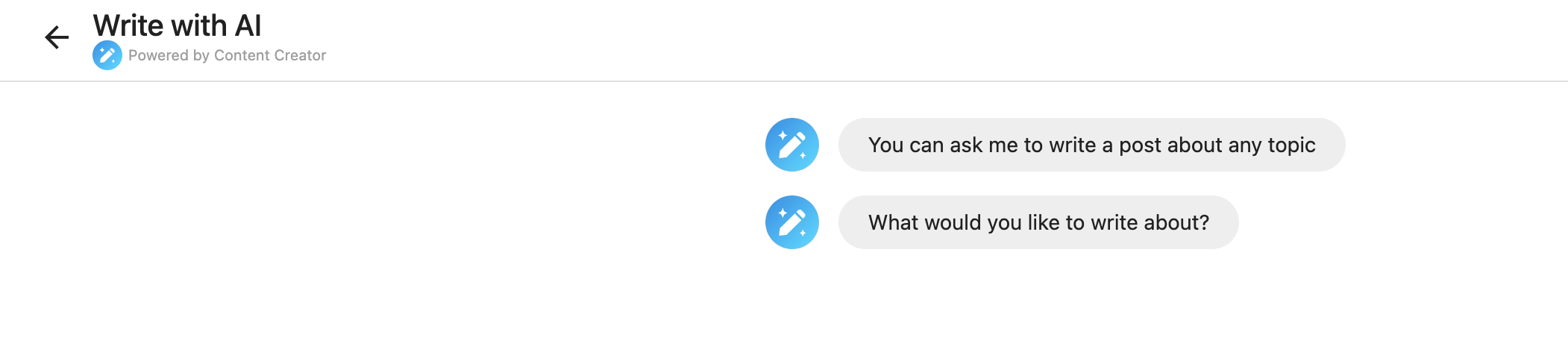Click the "Write with AI" heading
Image resolution: width=1568 pixels, height=364 pixels.
tap(177, 26)
